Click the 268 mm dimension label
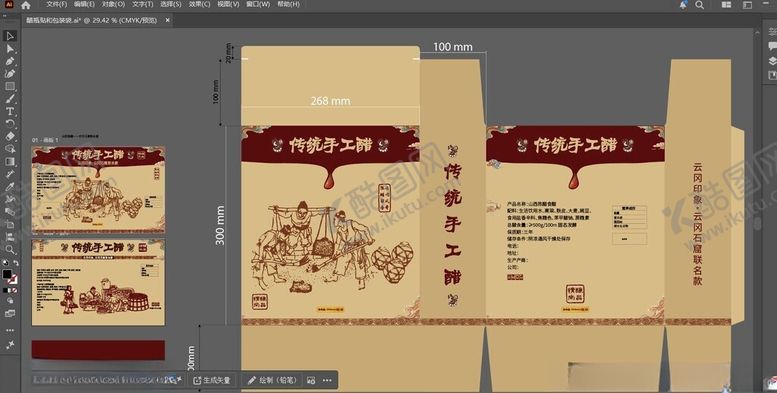 click(x=331, y=101)
